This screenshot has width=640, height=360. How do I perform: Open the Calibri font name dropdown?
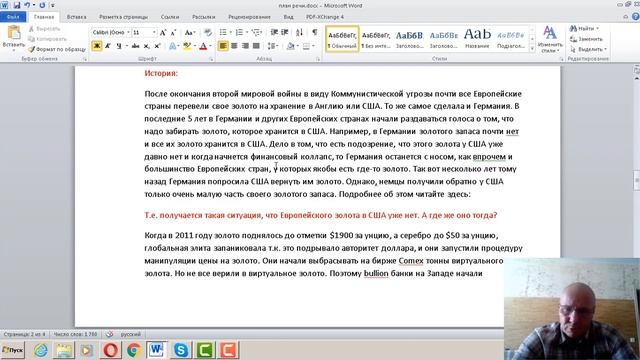128,32
